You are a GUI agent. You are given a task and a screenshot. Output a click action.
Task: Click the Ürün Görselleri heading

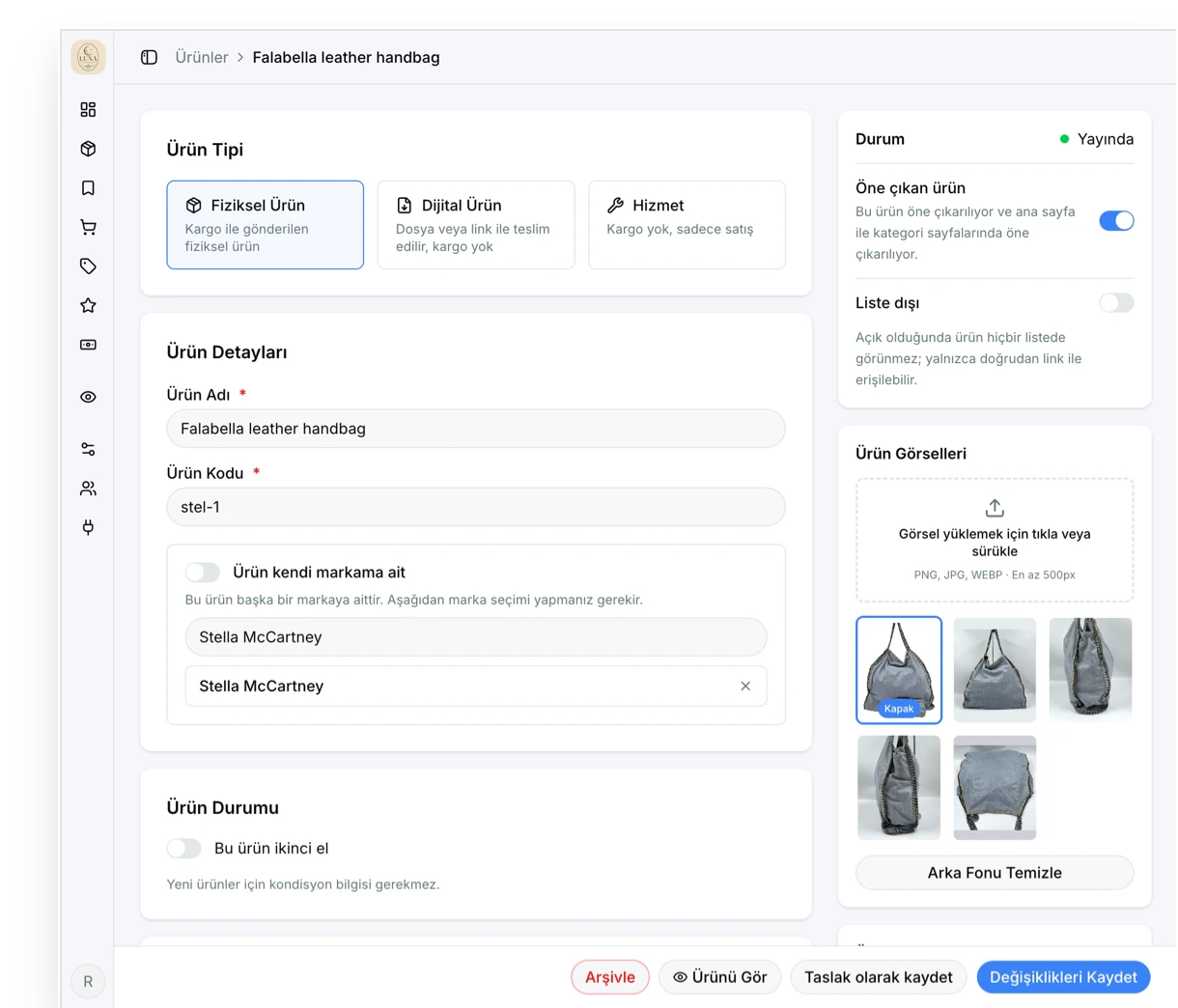[911, 454]
